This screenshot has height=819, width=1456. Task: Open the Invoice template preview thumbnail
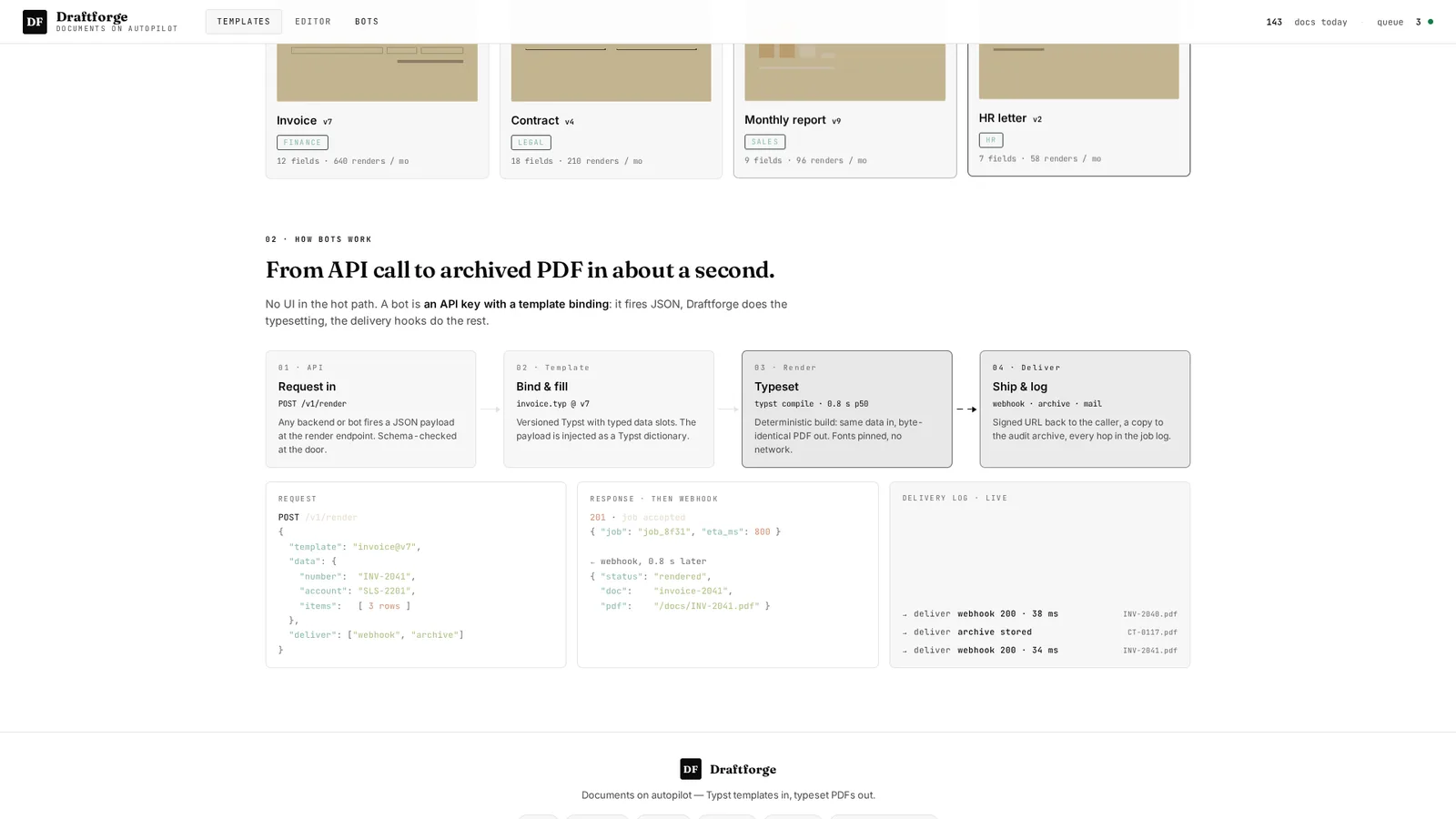[x=377, y=71]
